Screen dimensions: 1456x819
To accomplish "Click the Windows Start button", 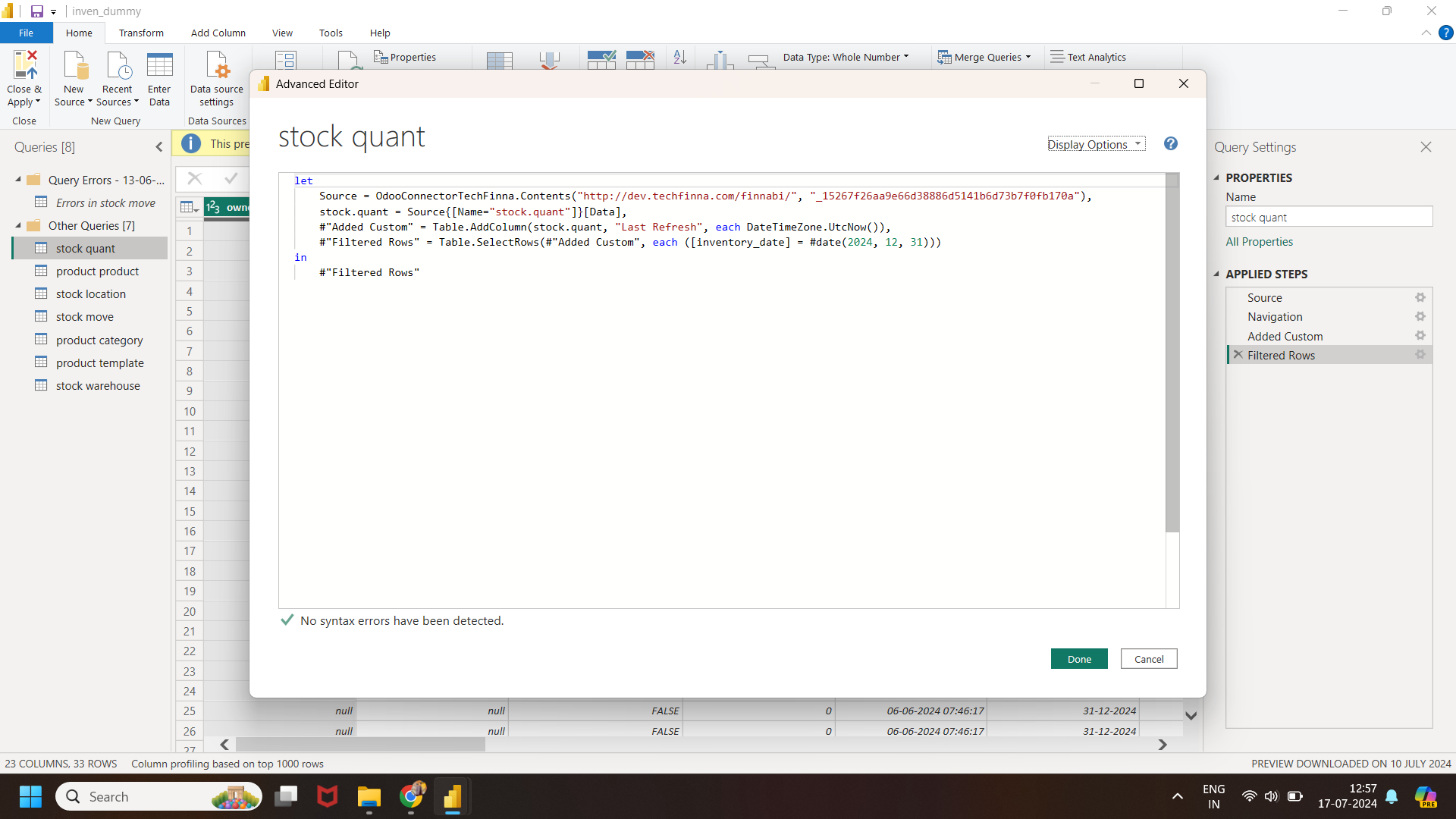I will [x=30, y=796].
